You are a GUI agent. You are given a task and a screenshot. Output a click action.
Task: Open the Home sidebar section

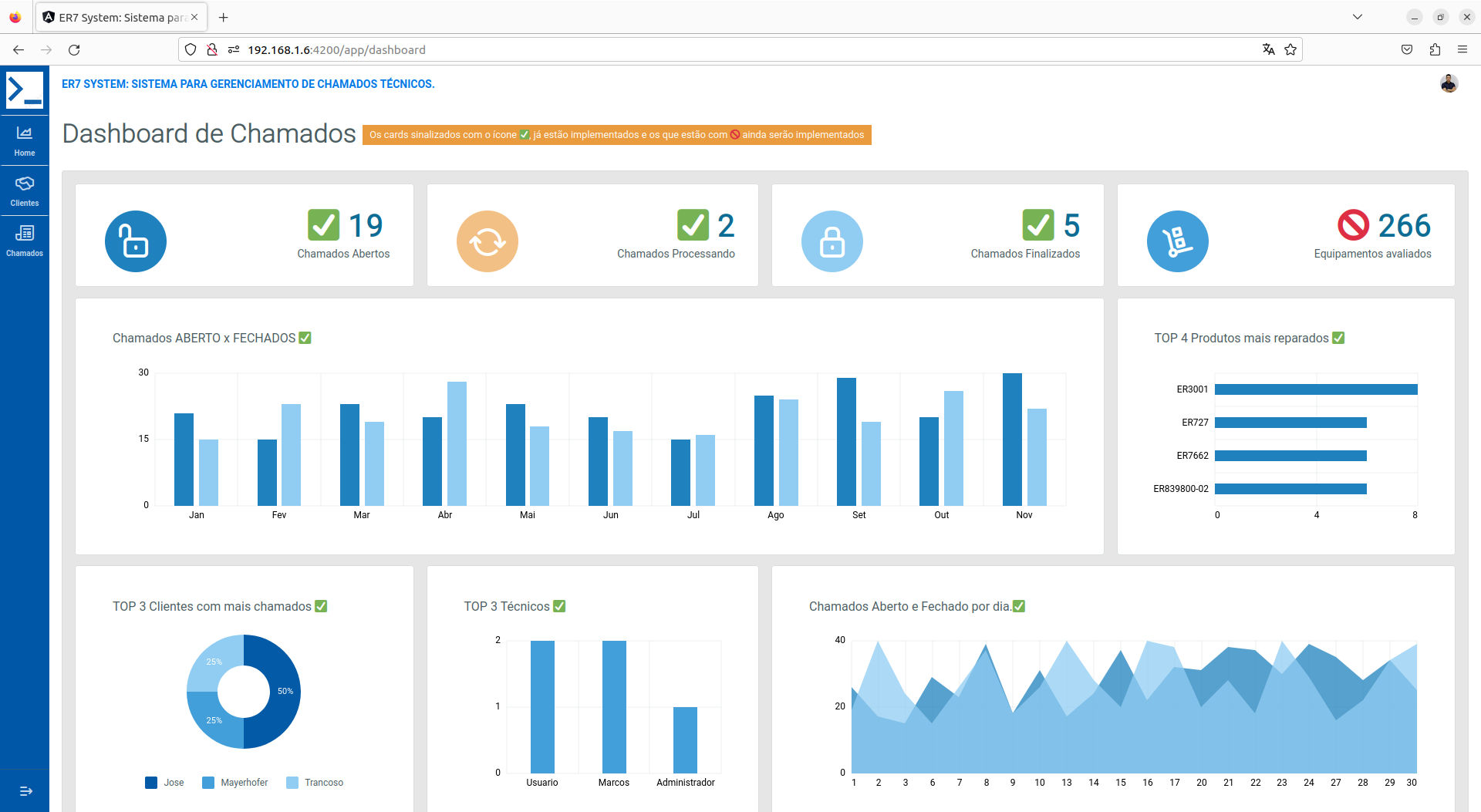point(25,141)
